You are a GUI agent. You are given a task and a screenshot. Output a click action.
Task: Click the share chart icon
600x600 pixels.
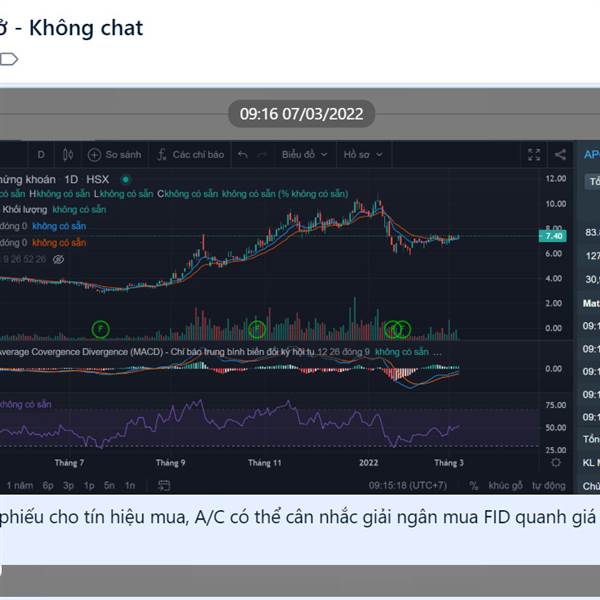pyautogui.click(x=561, y=155)
